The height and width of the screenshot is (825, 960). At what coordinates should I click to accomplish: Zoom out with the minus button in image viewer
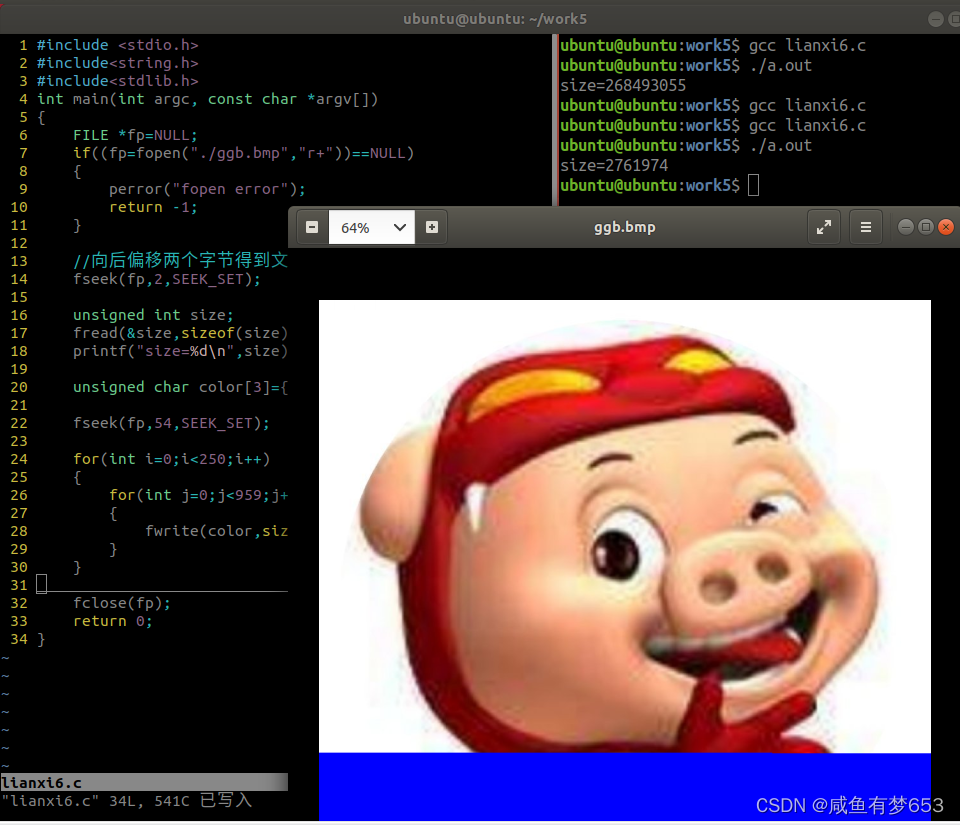coord(312,227)
